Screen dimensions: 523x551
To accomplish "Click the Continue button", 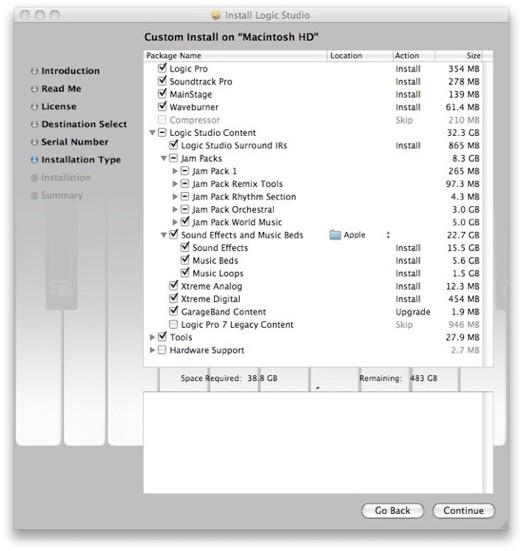I will click(x=463, y=511).
